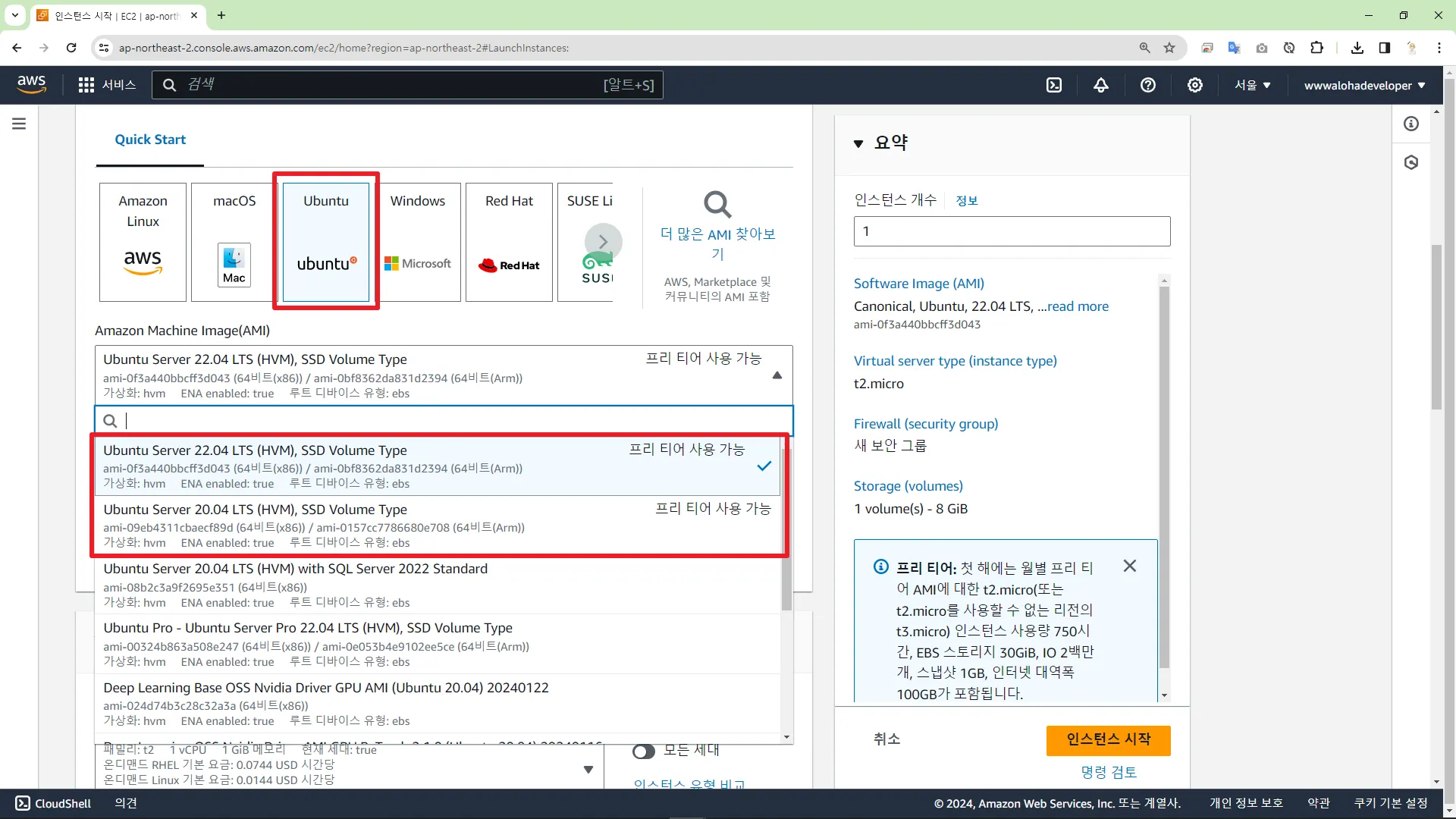The width and height of the screenshot is (1456, 819).
Task: Open the help question mark icon
Action: click(1148, 86)
